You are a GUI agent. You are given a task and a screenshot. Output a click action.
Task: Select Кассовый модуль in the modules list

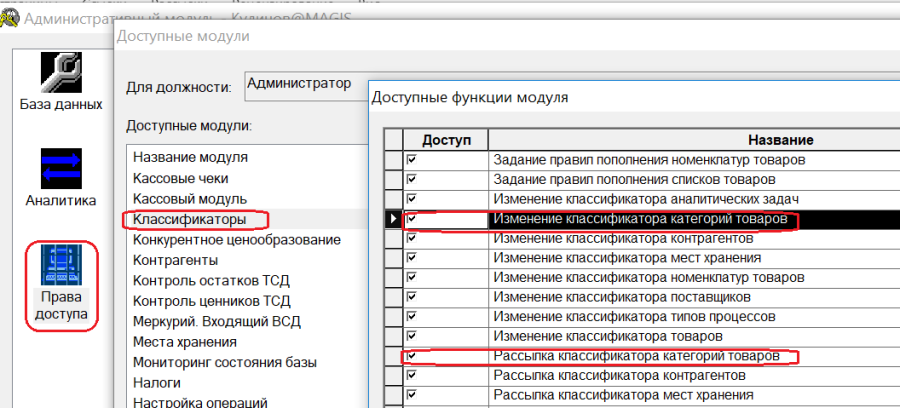(190, 199)
